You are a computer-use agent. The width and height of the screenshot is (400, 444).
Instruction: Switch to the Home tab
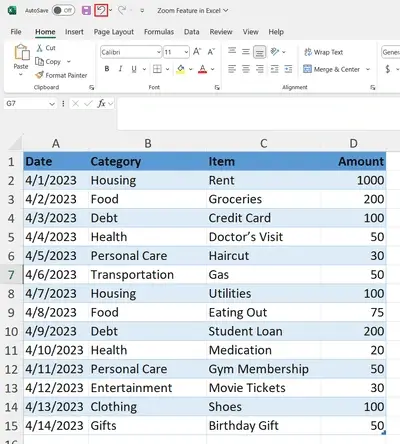coord(45,32)
